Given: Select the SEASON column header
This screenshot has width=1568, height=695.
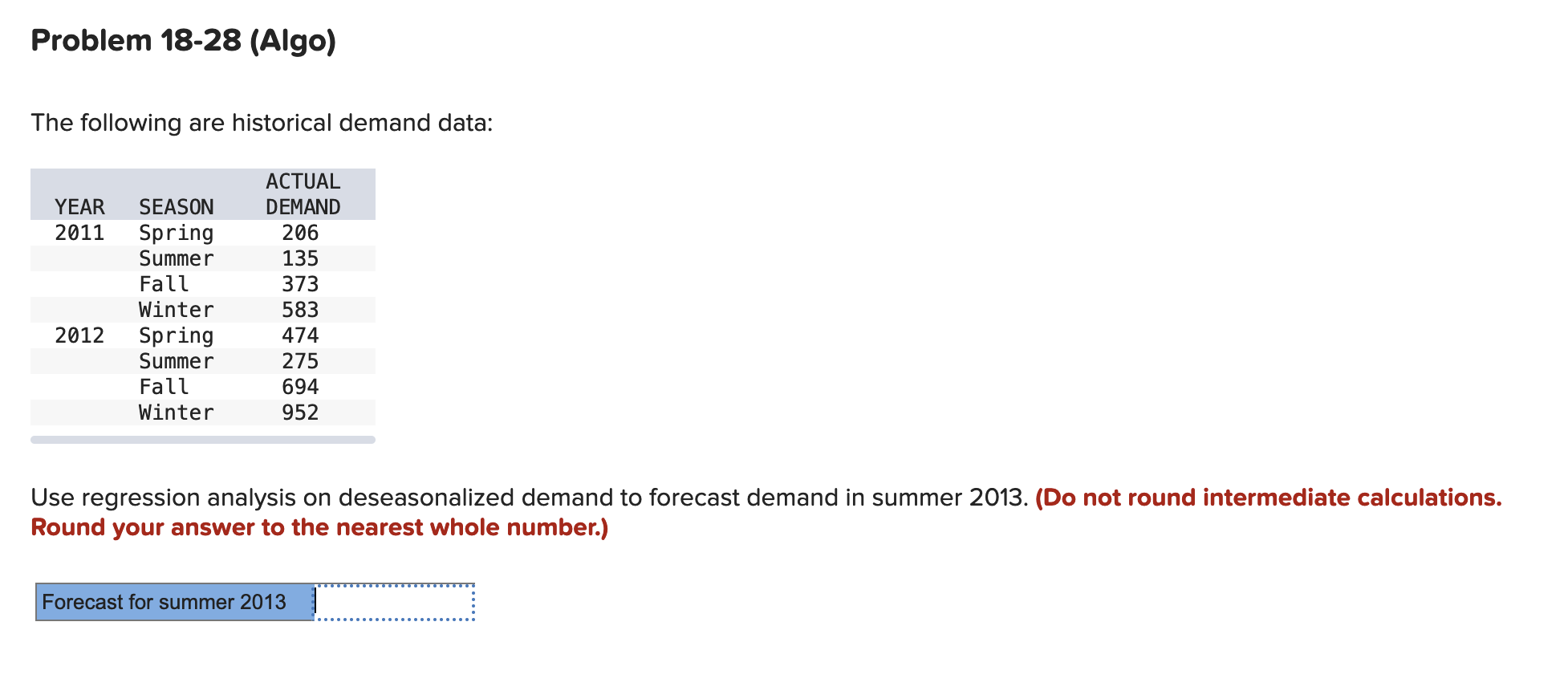Looking at the screenshot, I should (176, 206).
